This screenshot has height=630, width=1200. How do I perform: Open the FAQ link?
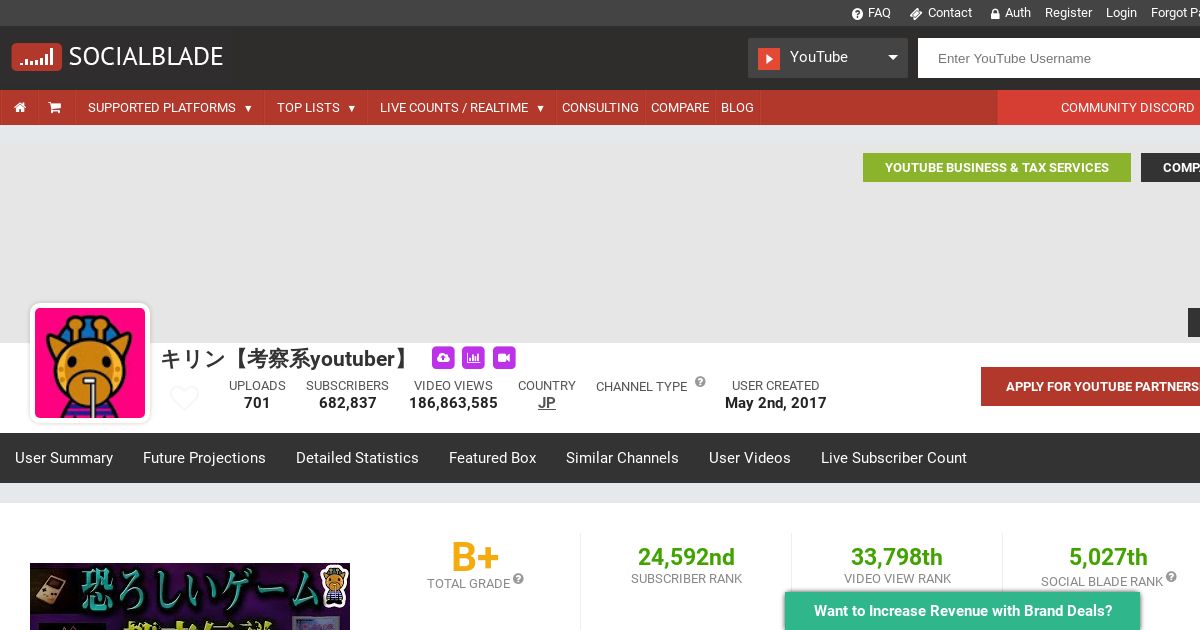[x=871, y=13]
